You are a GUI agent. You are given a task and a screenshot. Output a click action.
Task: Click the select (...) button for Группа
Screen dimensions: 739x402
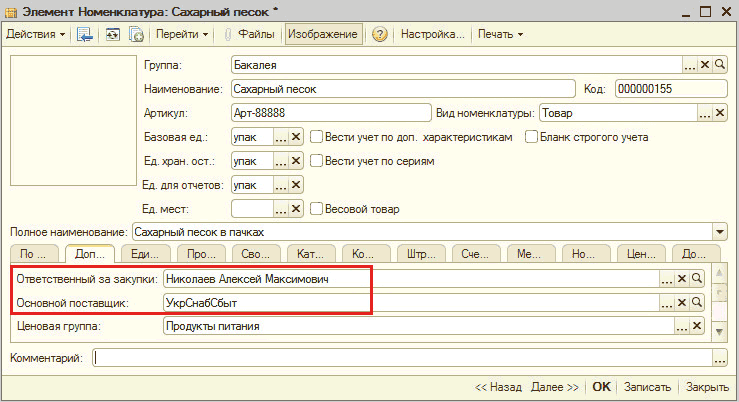[x=690, y=65]
